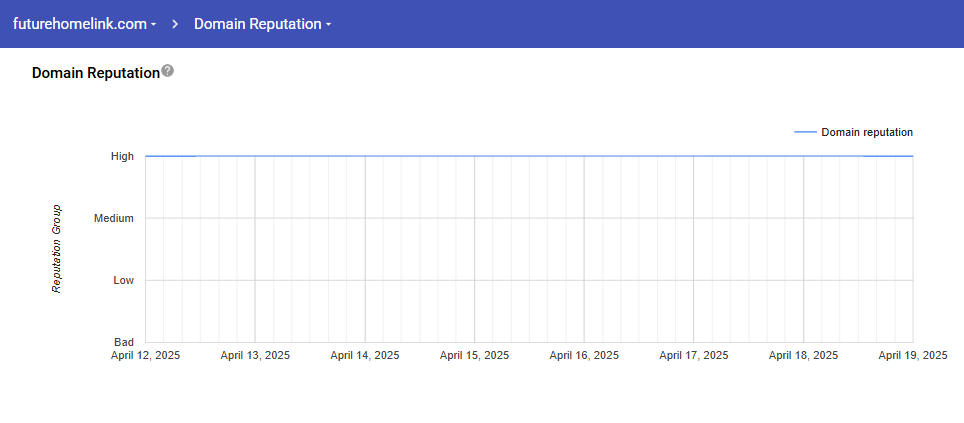Select the Domain reputation legend label
This screenshot has height=423, width=964.
(866, 132)
